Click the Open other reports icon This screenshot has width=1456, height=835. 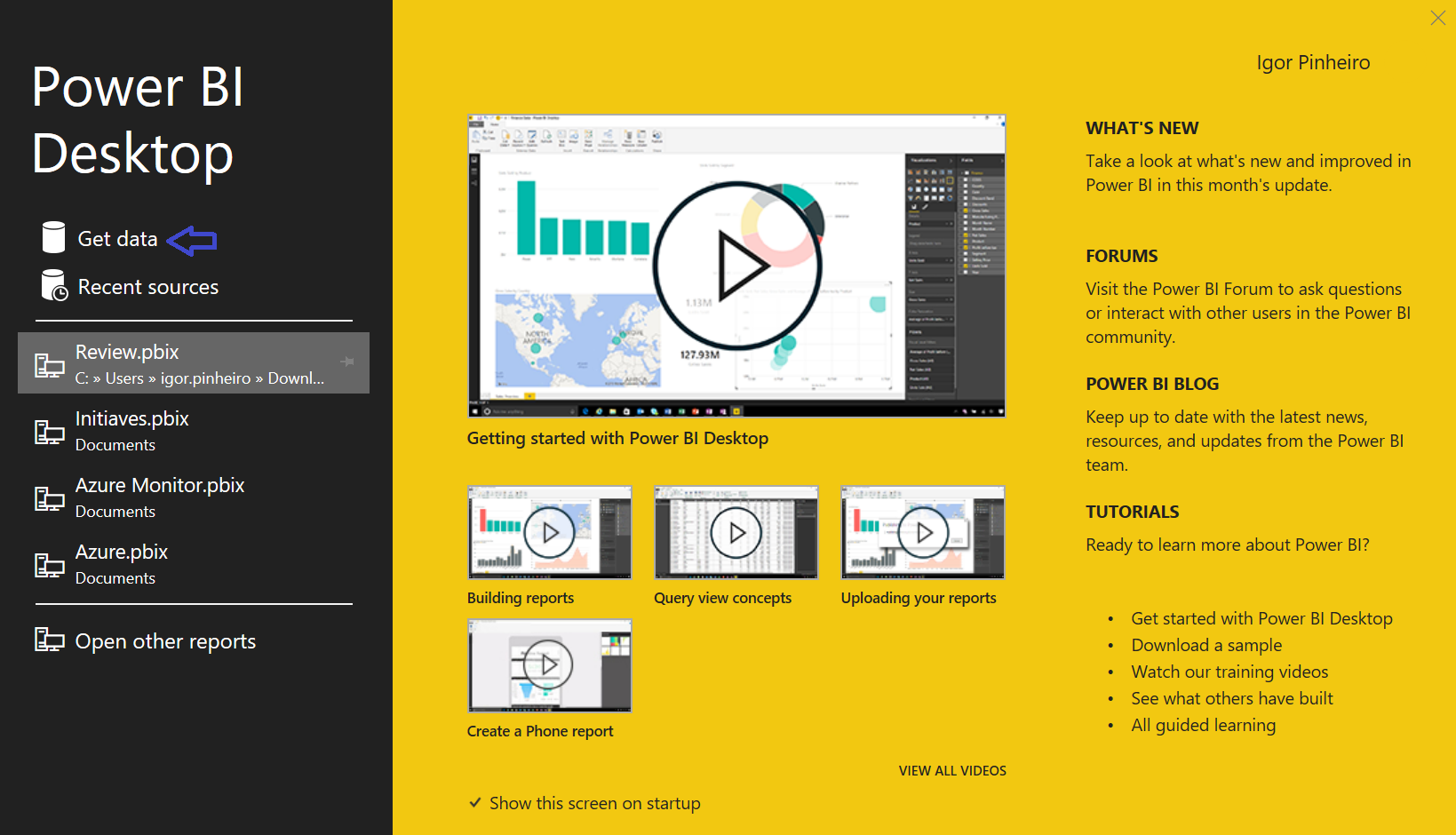pyautogui.click(x=49, y=640)
